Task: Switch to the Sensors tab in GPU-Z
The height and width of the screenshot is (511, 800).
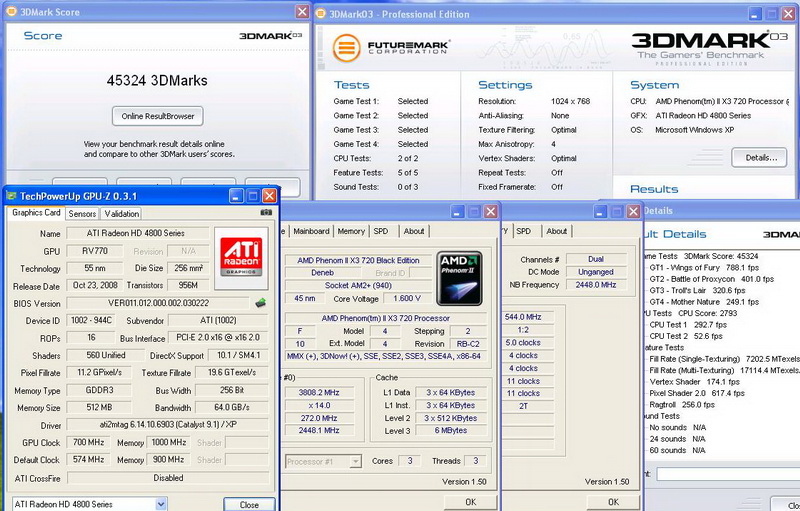Action: pos(82,214)
